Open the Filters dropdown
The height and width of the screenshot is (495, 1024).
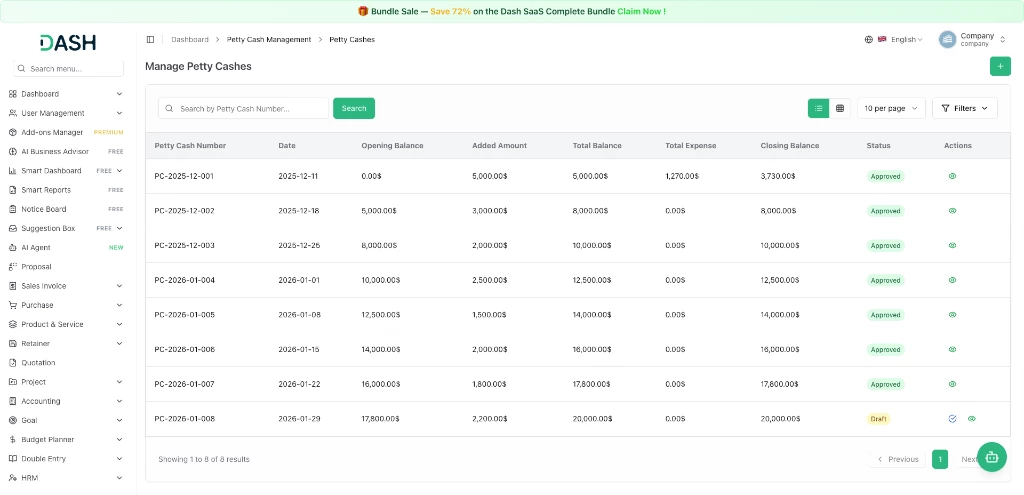[x=965, y=108]
